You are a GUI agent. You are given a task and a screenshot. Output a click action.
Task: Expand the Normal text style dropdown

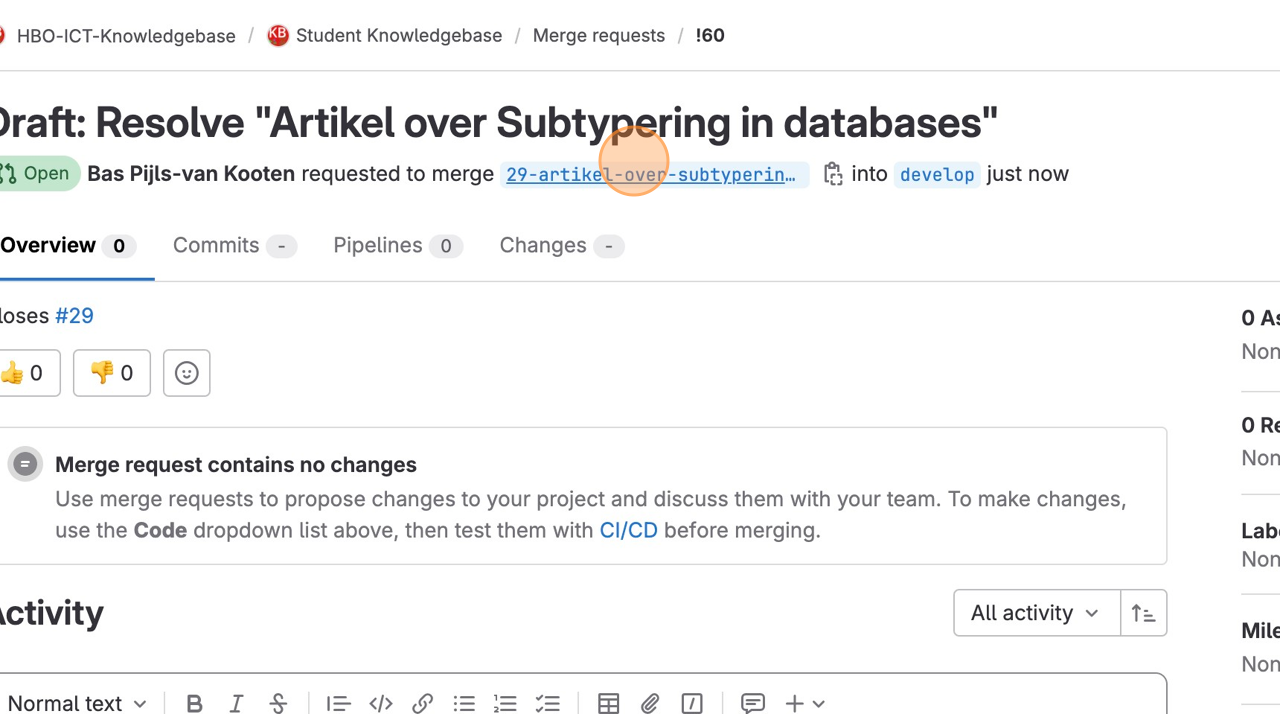[76, 703]
